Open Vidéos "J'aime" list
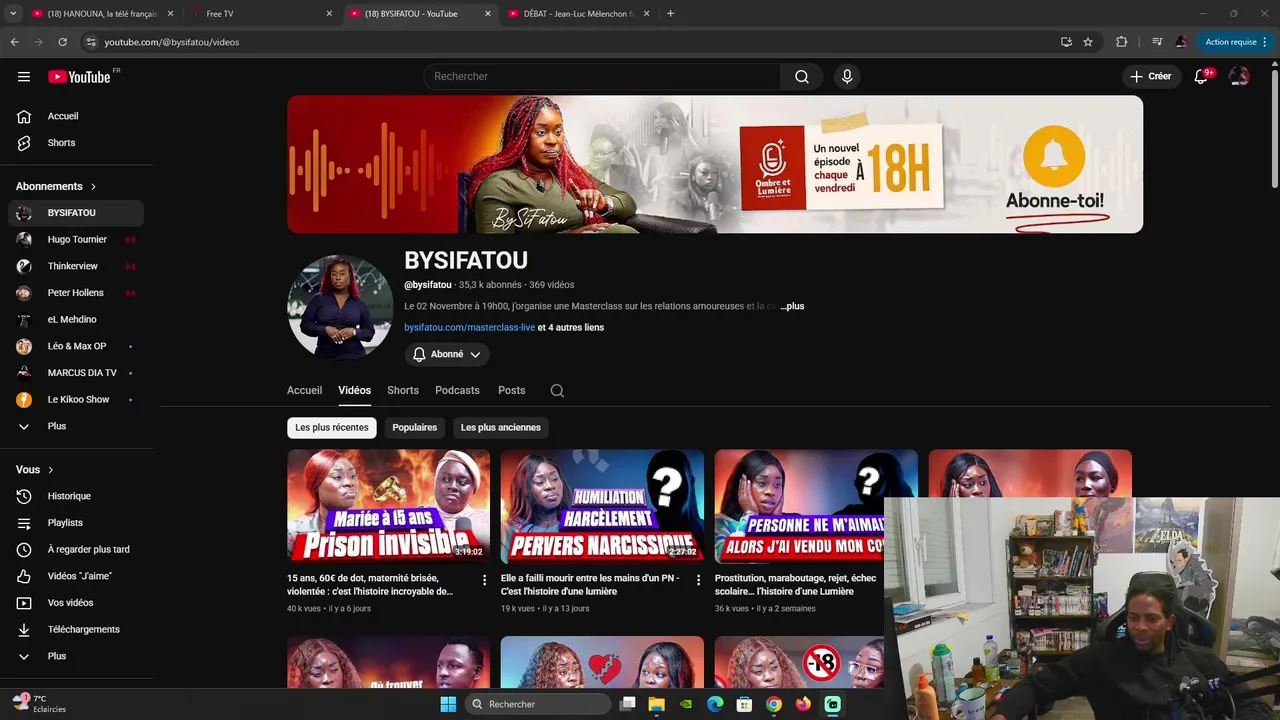This screenshot has height=720, width=1280. point(76,576)
